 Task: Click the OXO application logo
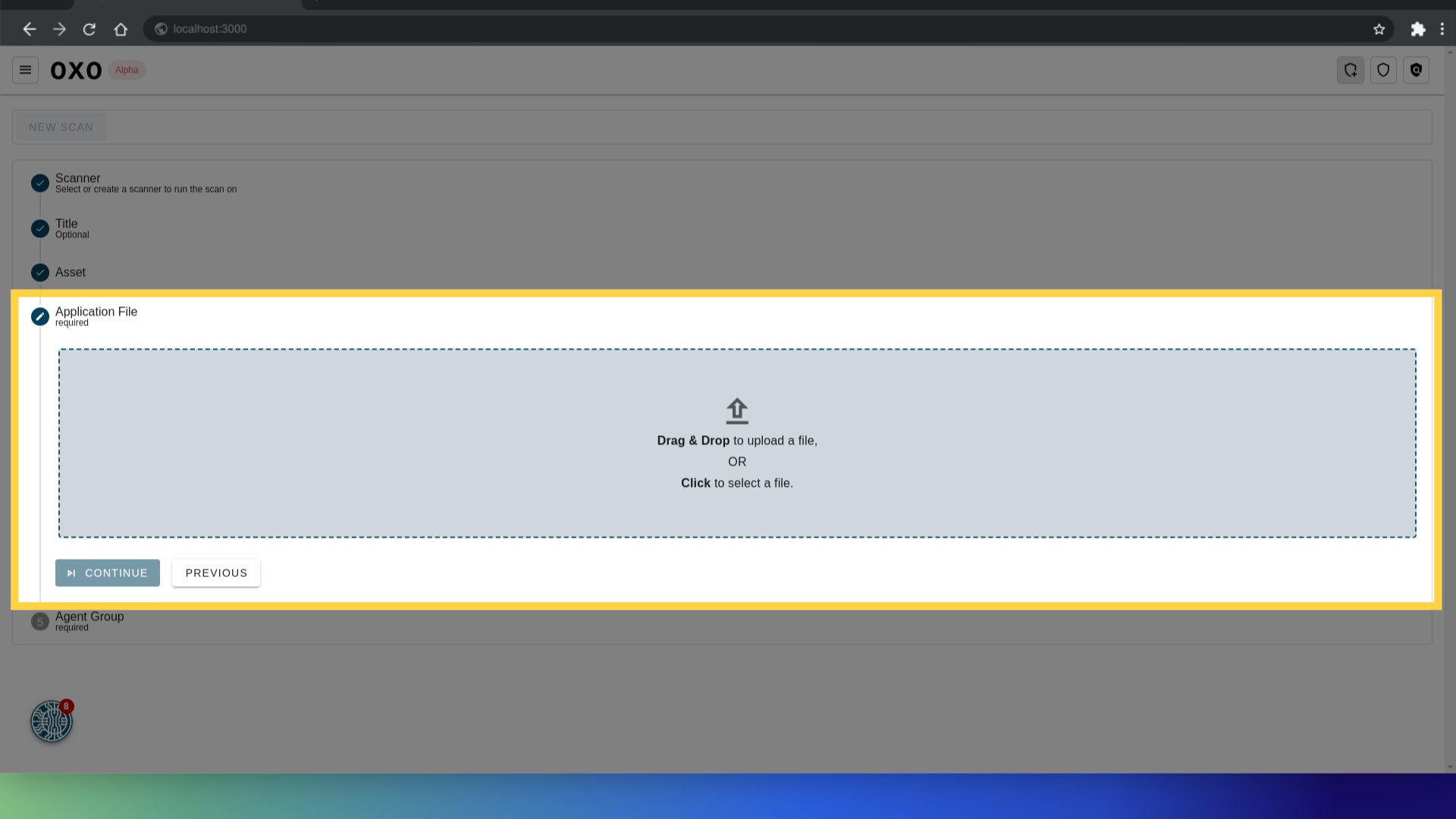tap(76, 70)
